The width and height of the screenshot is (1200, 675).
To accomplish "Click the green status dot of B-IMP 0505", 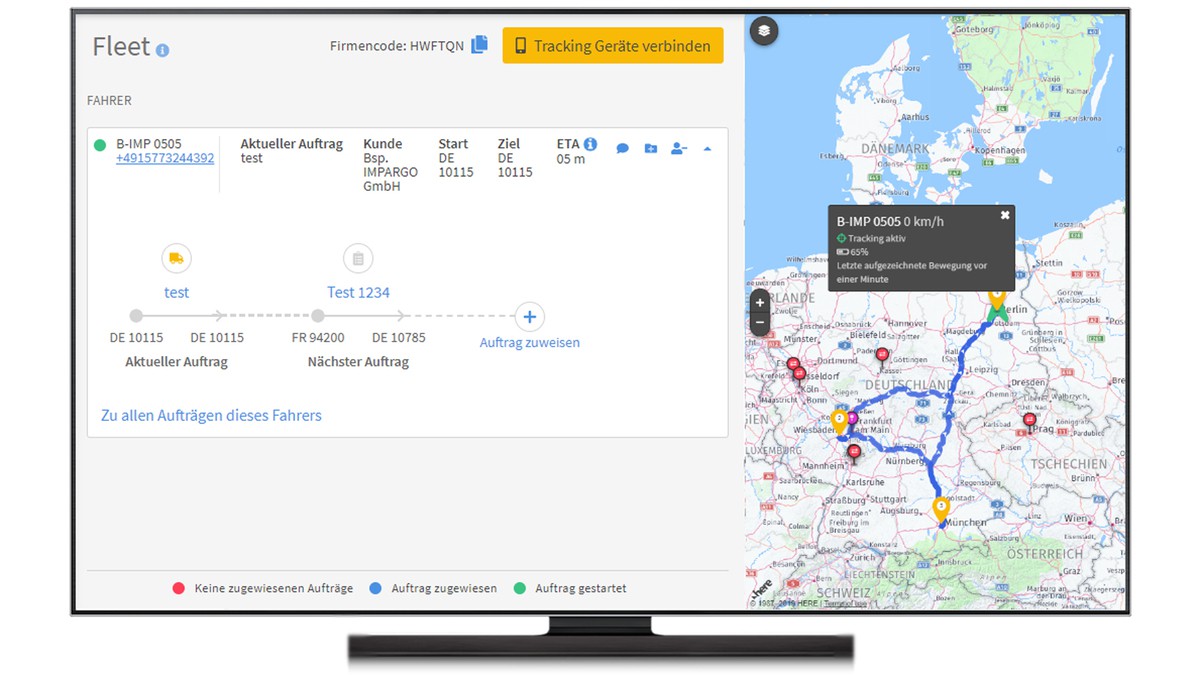I will [x=100, y=146].
